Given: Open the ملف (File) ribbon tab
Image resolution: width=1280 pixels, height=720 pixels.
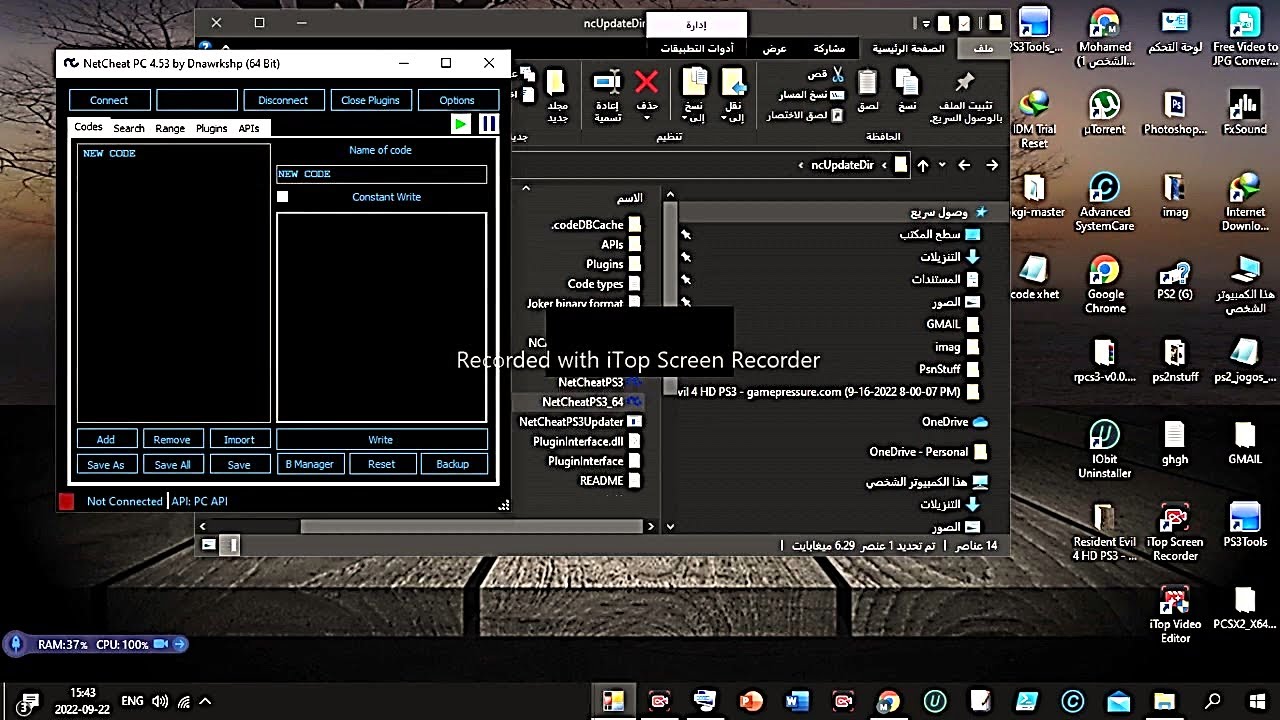Looking at the screenshot, I should point(984,48).
